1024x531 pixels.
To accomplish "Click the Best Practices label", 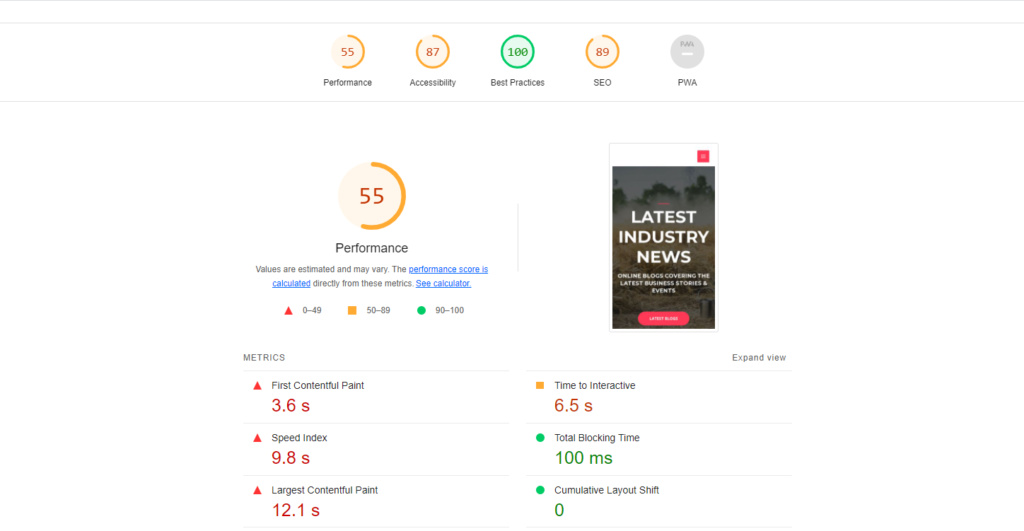I will click(x=517, y=82).
